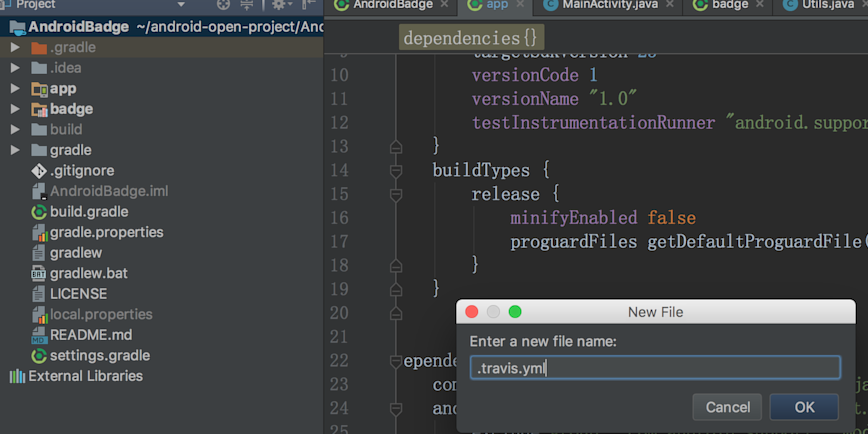Switch to the AndroidBadge editor tab

click(x=393, y=5)
